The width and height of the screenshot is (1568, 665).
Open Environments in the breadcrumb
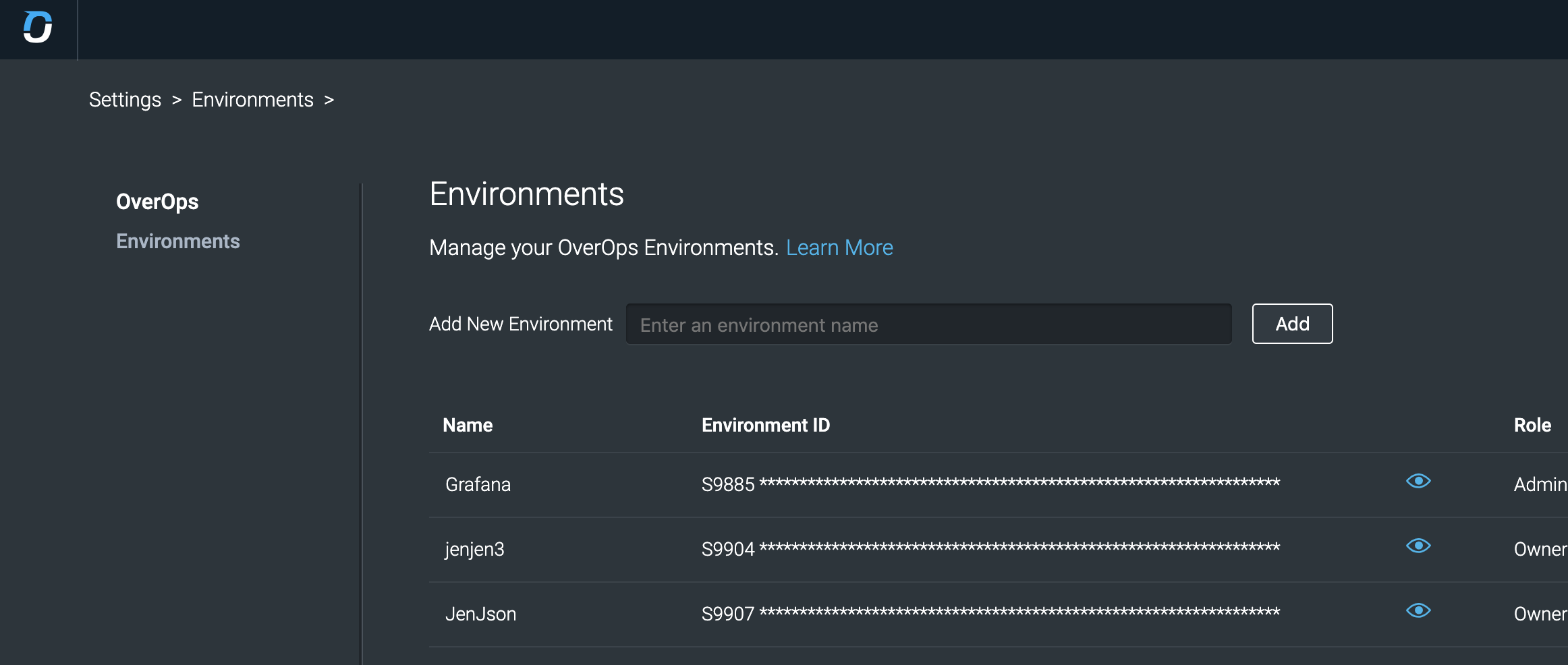point(252,100)
